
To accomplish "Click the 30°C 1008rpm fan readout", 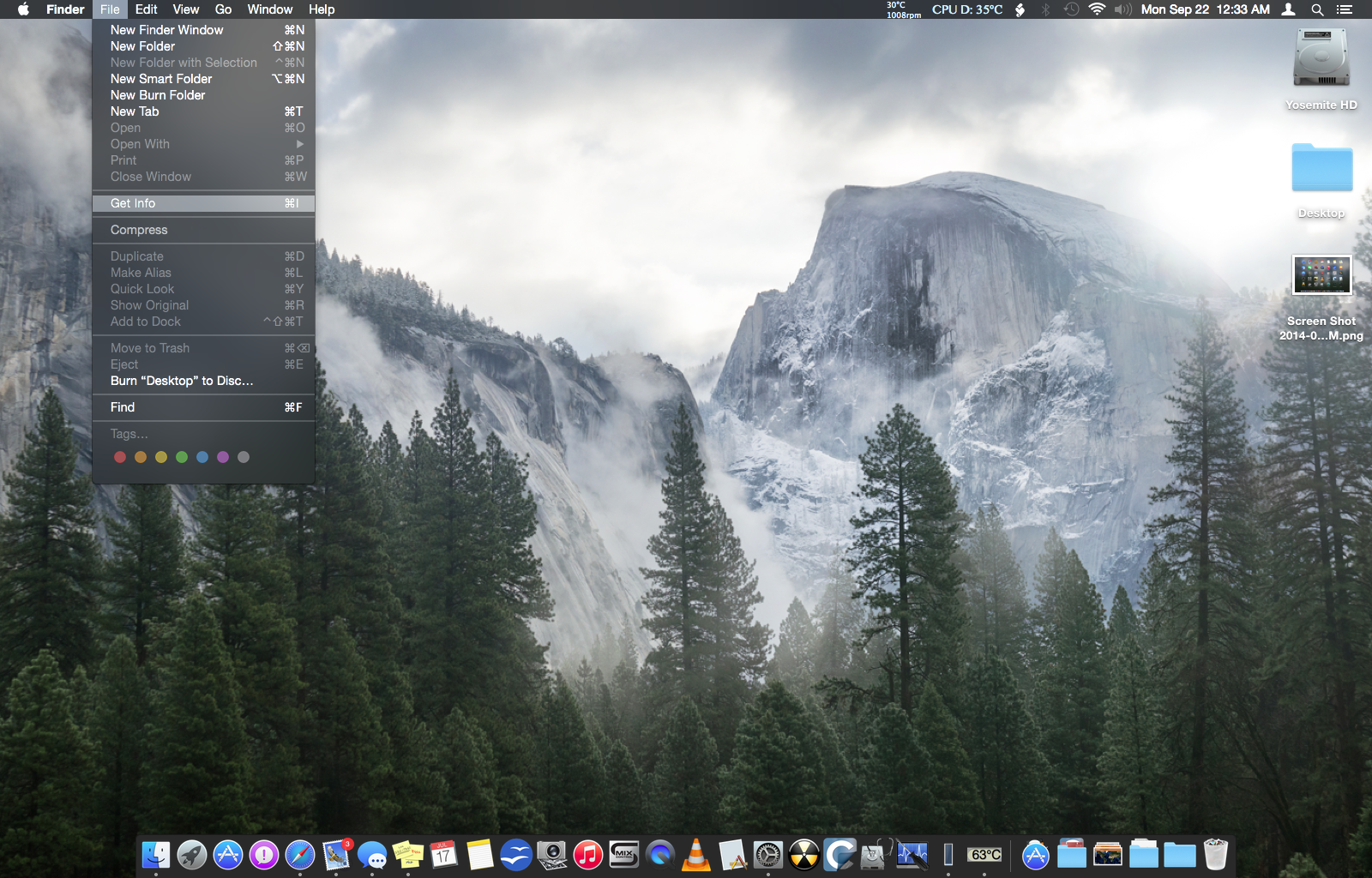I will [904, 9].
